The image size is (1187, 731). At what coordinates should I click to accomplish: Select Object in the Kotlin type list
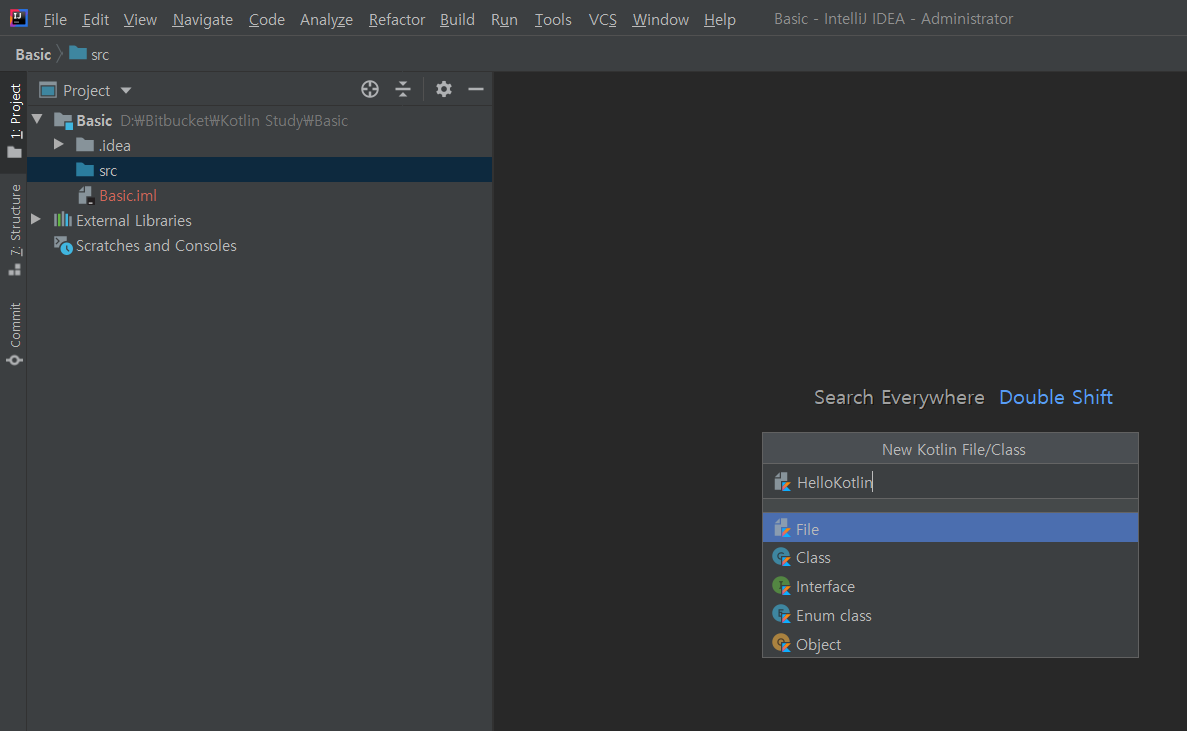click(950, 643)
